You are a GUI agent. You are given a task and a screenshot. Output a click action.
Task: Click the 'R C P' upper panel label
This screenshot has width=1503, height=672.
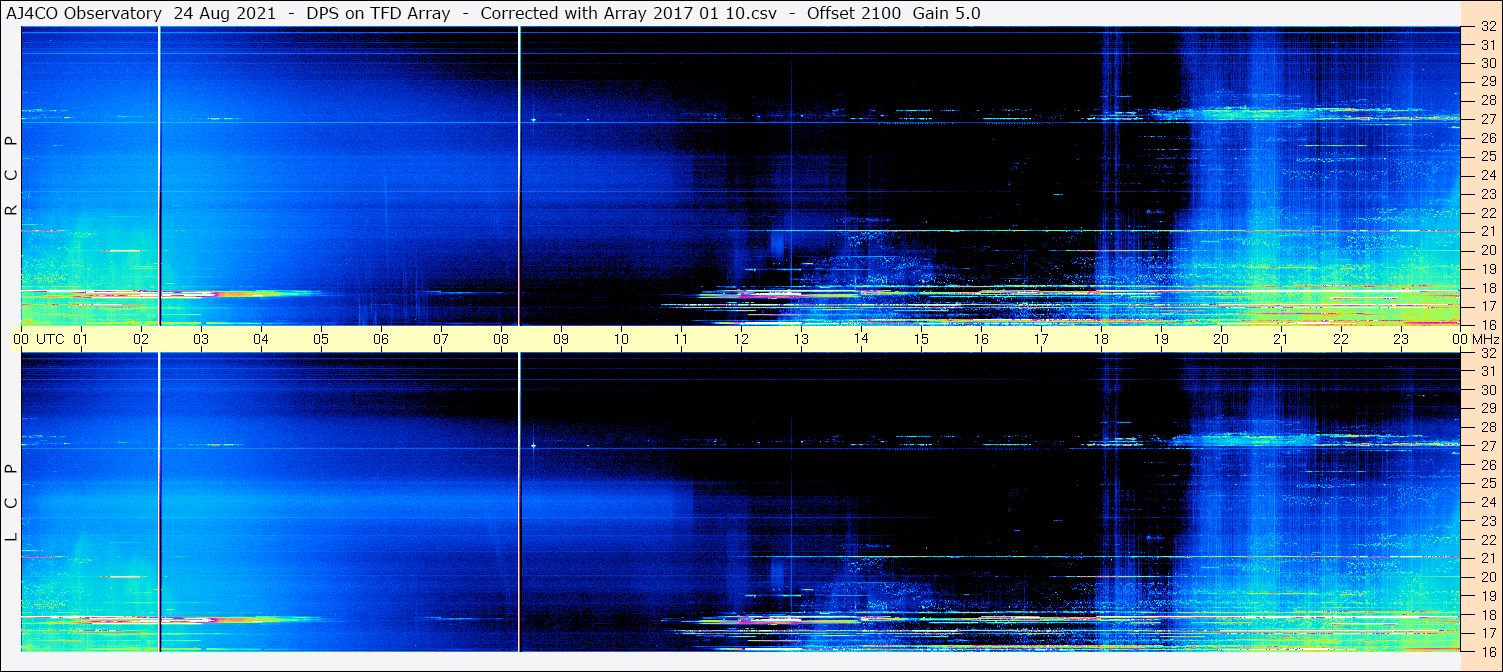tap(11, 176)
